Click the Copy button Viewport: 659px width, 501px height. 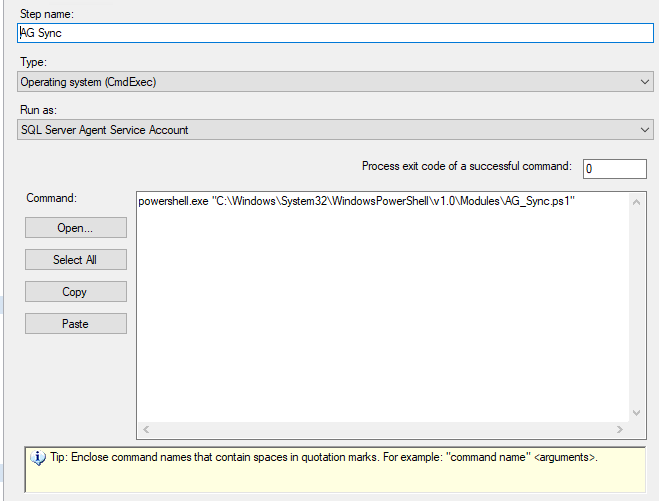coord(76,292)
